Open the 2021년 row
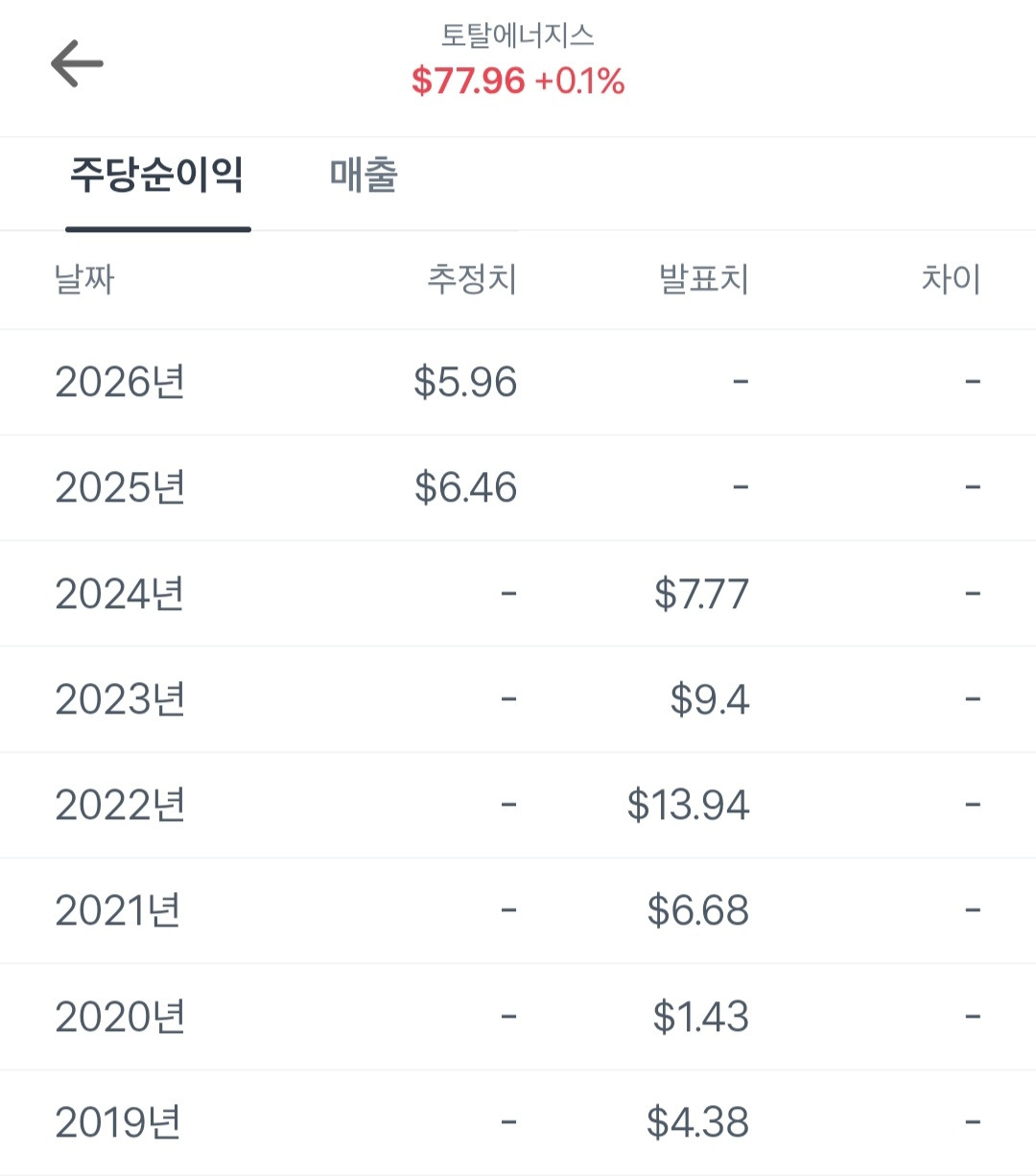 518,911
